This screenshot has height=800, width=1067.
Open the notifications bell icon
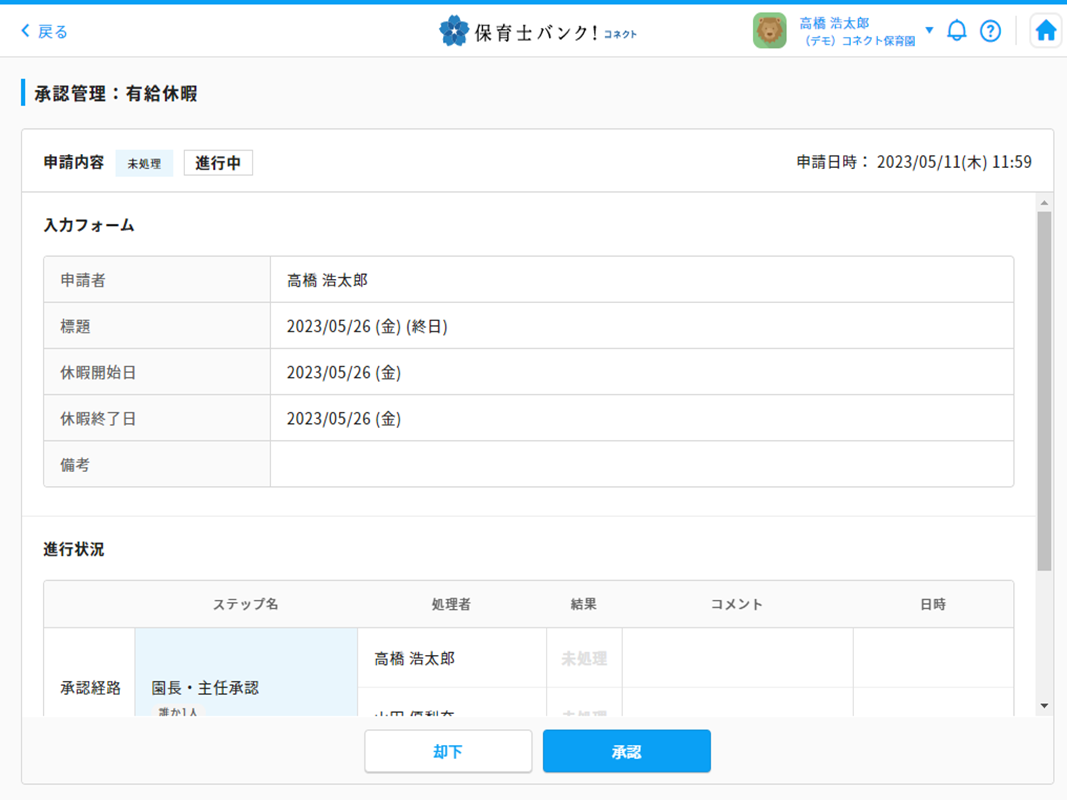[956, 31]
